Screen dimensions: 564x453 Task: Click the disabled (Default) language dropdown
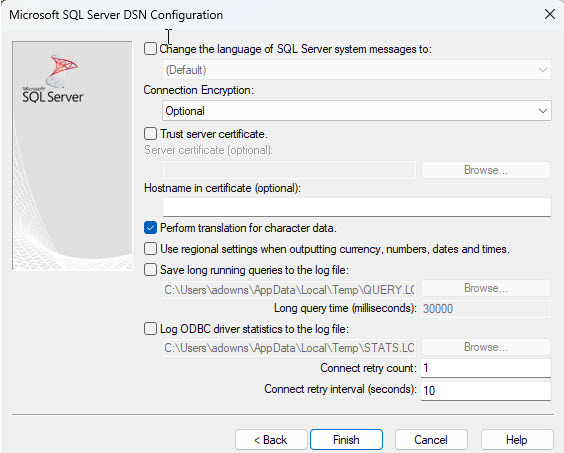pos(357,70)
